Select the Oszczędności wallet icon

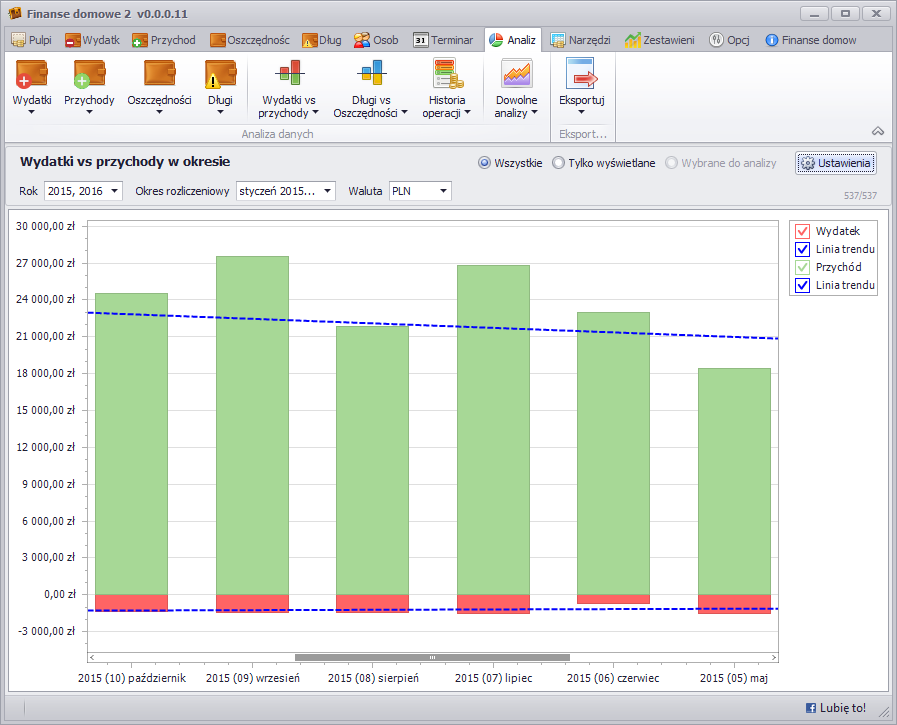(159, 75)
